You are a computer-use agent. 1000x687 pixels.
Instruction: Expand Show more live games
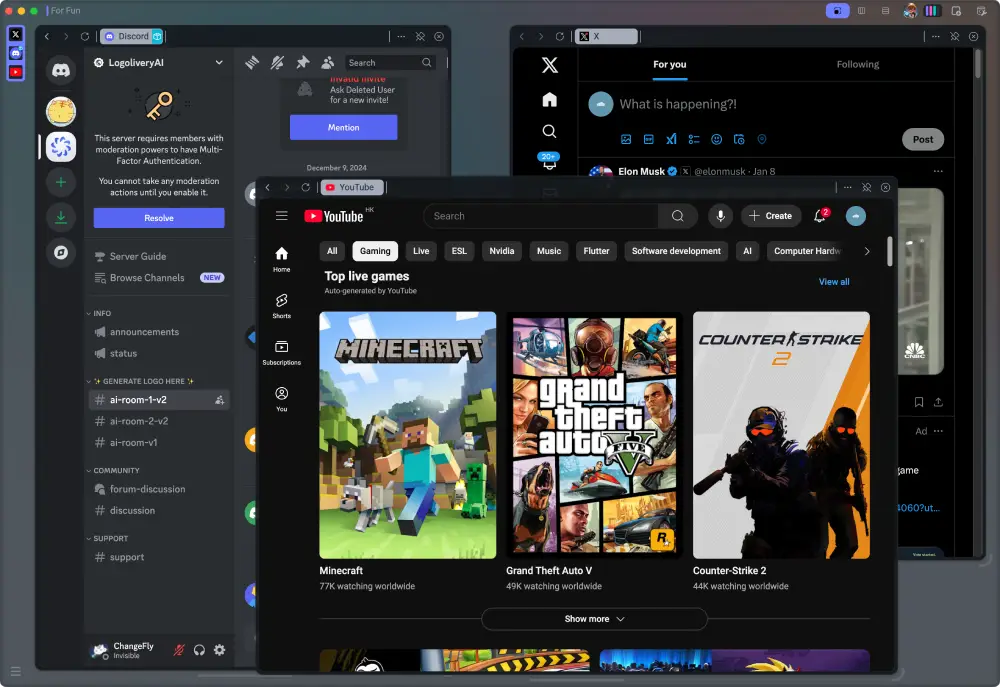(x=594, y=619)
